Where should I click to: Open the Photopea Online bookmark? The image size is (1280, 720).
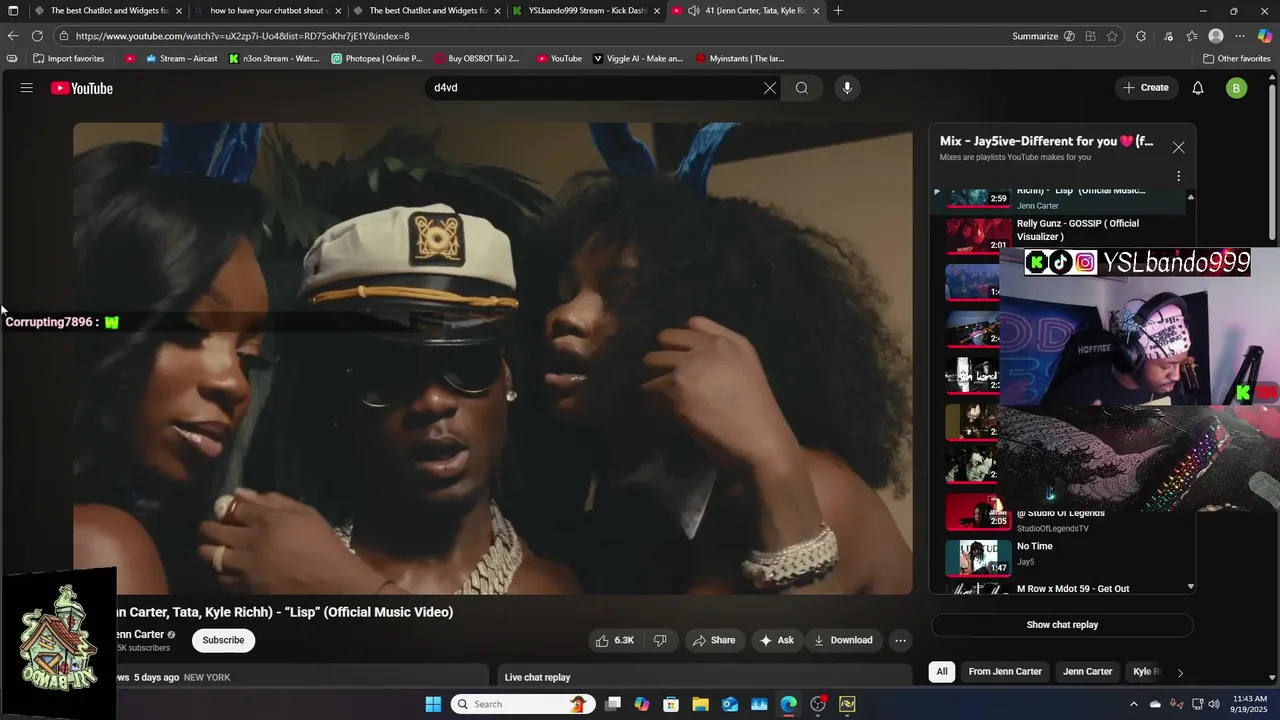[x=377, y=58]
